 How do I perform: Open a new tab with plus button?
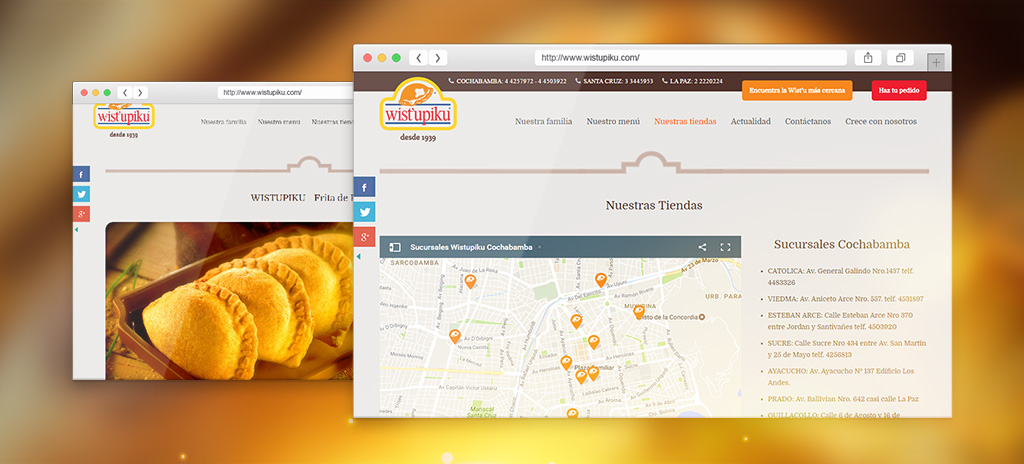click(936, 60)
